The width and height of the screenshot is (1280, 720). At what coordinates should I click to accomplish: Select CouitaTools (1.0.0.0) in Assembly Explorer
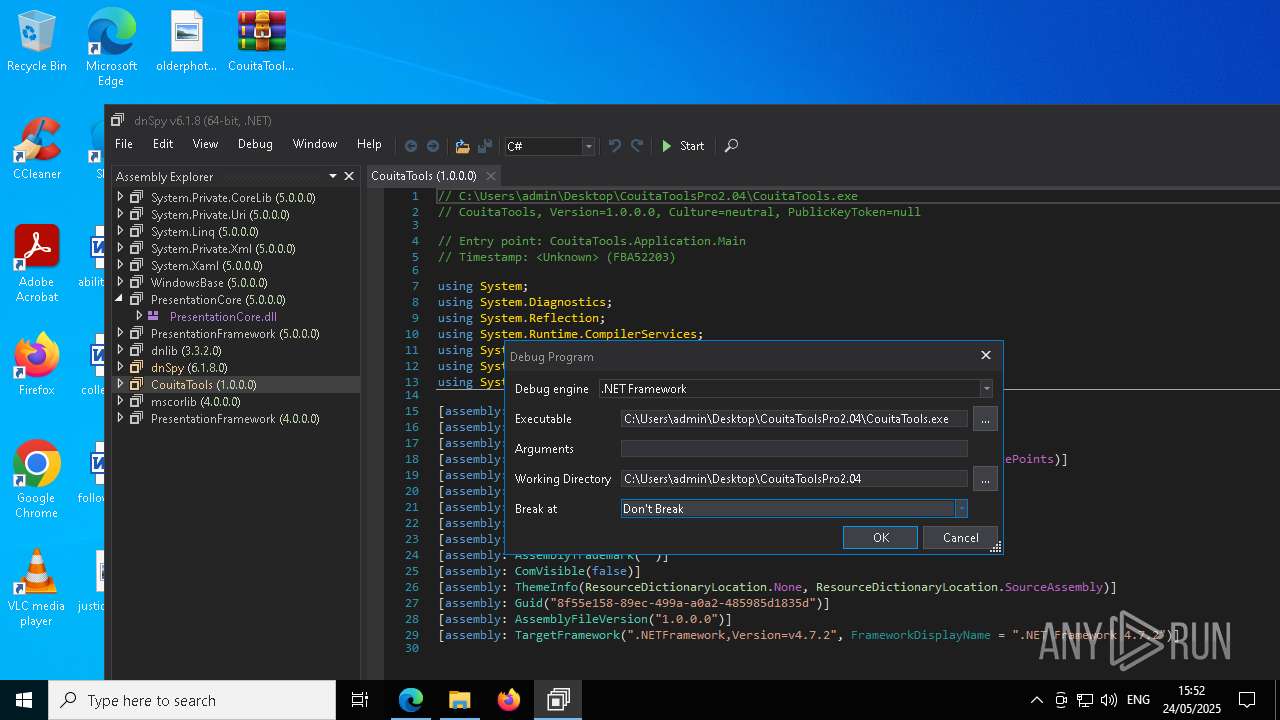(x=203, y=385)
